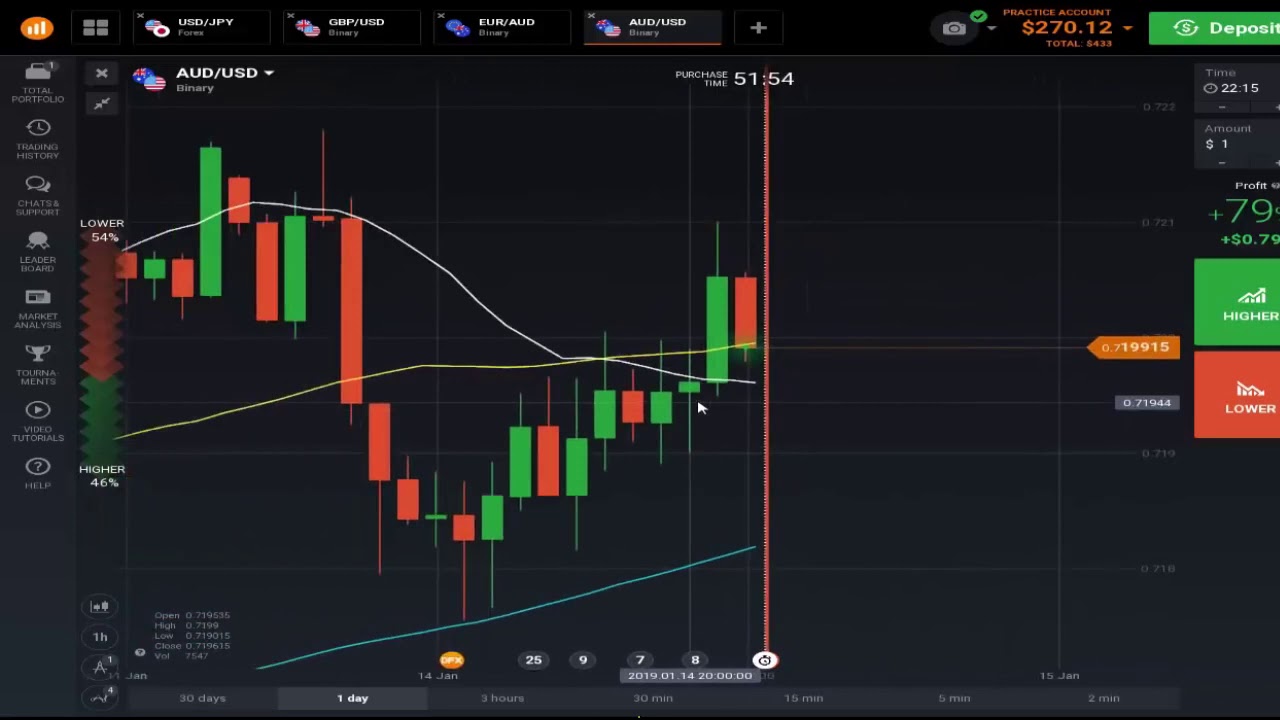The image size is (1280, 720).
Task: Click the TOTAL: $433 balance text
Action: tap(1078, 44)
